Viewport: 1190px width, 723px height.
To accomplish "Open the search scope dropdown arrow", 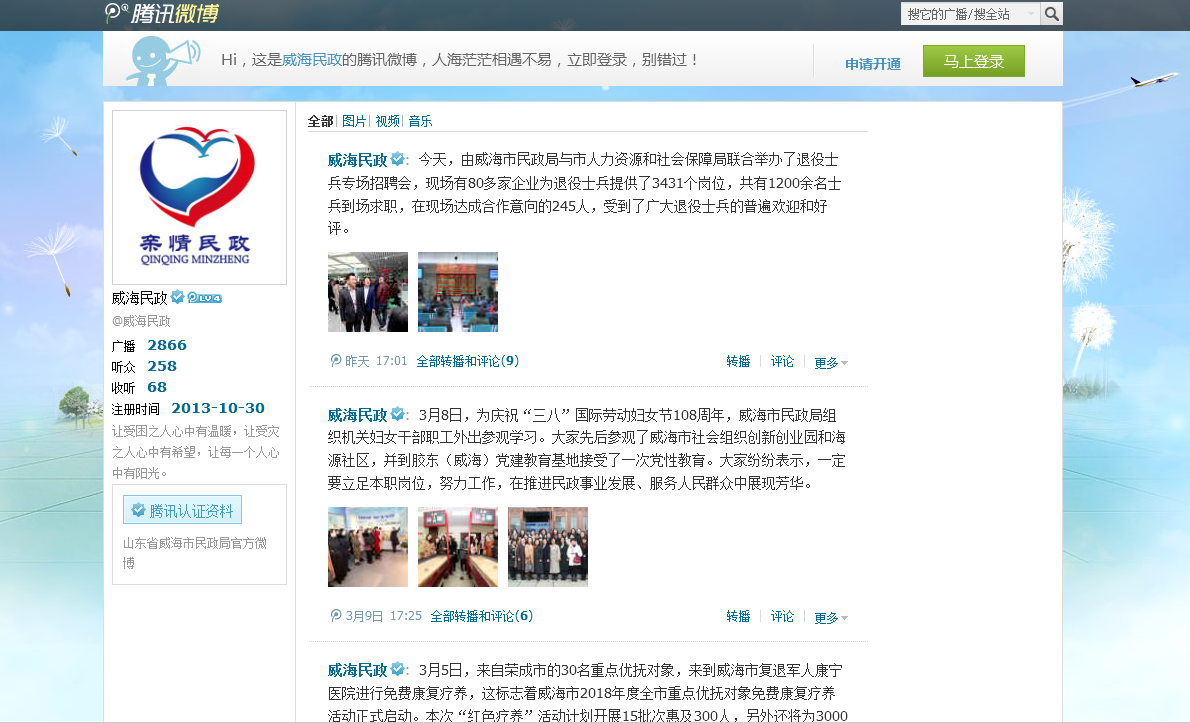I will [x=1031, y=14].
